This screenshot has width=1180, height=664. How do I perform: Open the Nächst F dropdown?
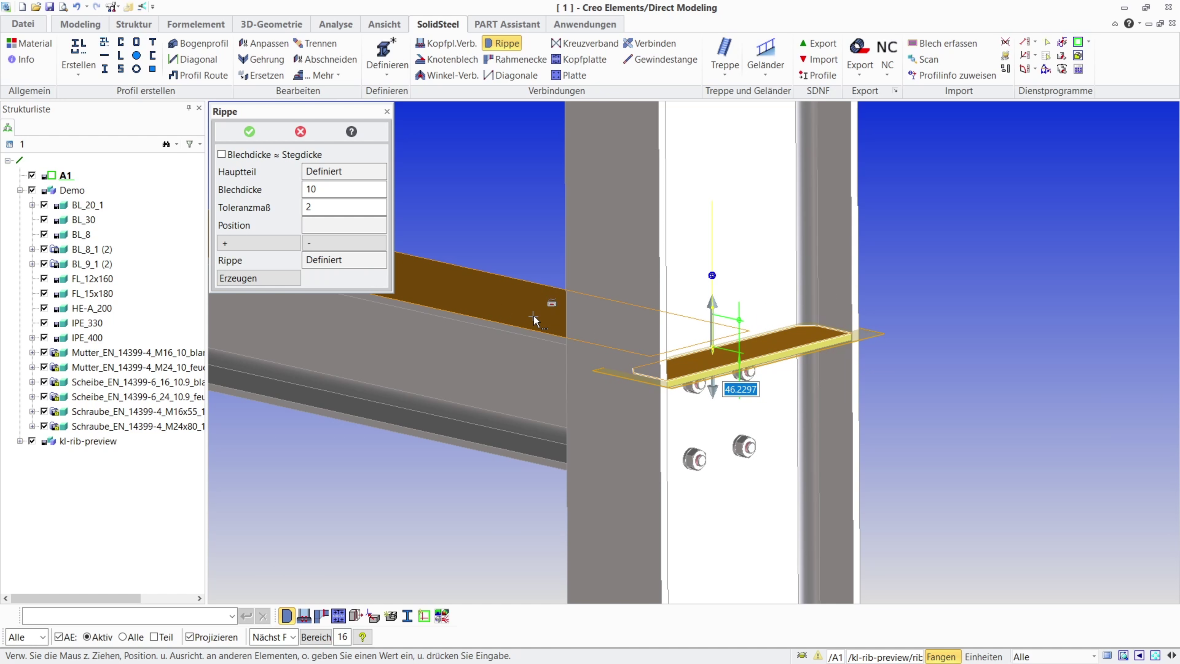[273, 637]
